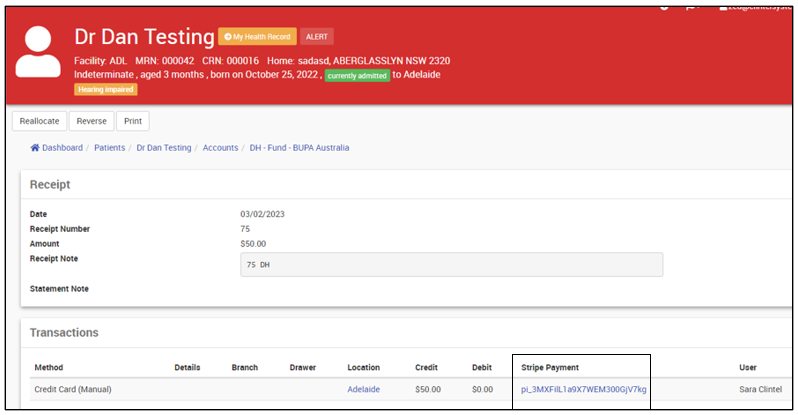Viewport: 798px width, 415px height.
Task: Click the $50.00 credit cell
Action: coord(428,389)
